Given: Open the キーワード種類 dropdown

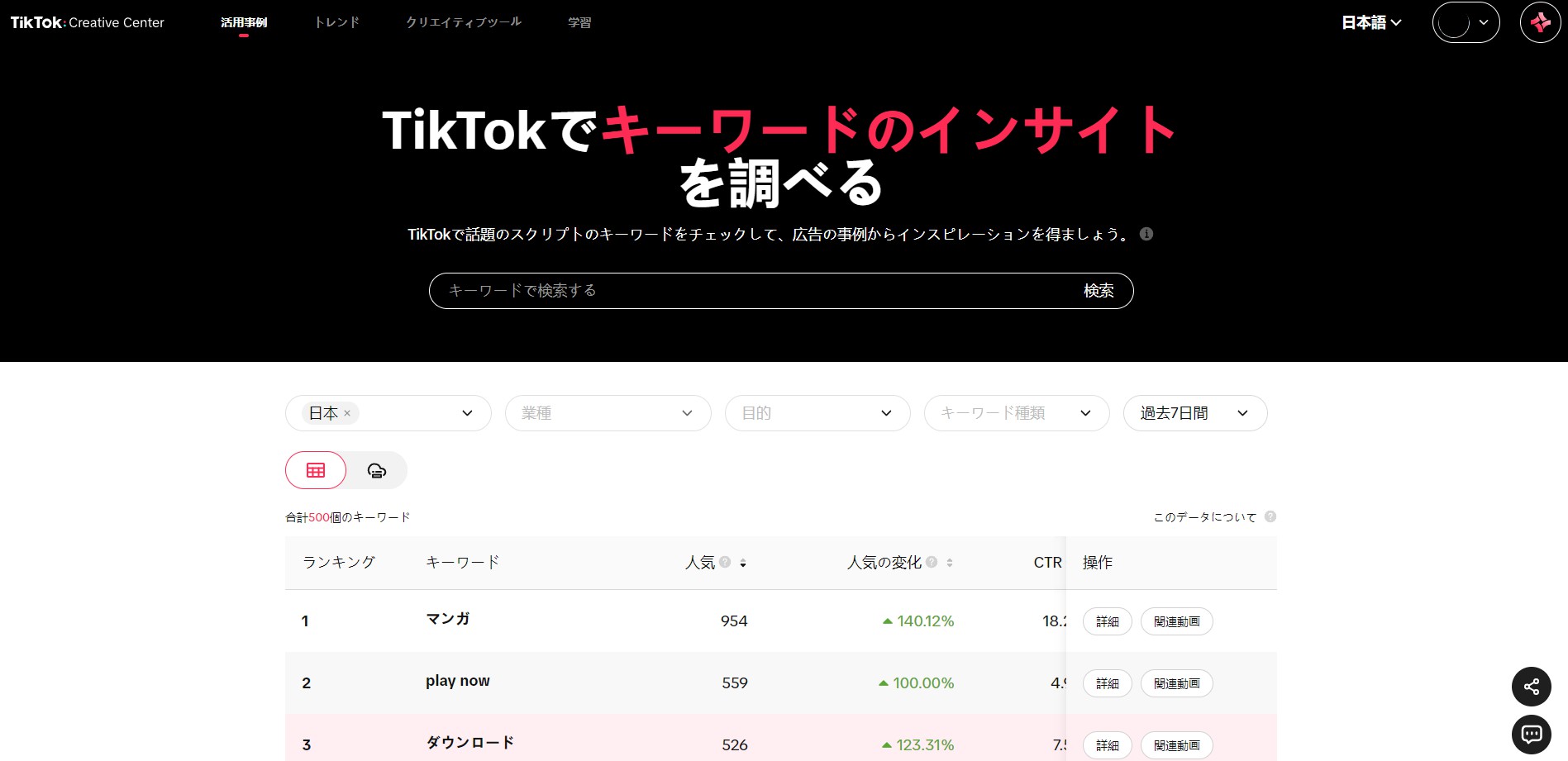Looking at the screenshot, I should coord(1016,413).
